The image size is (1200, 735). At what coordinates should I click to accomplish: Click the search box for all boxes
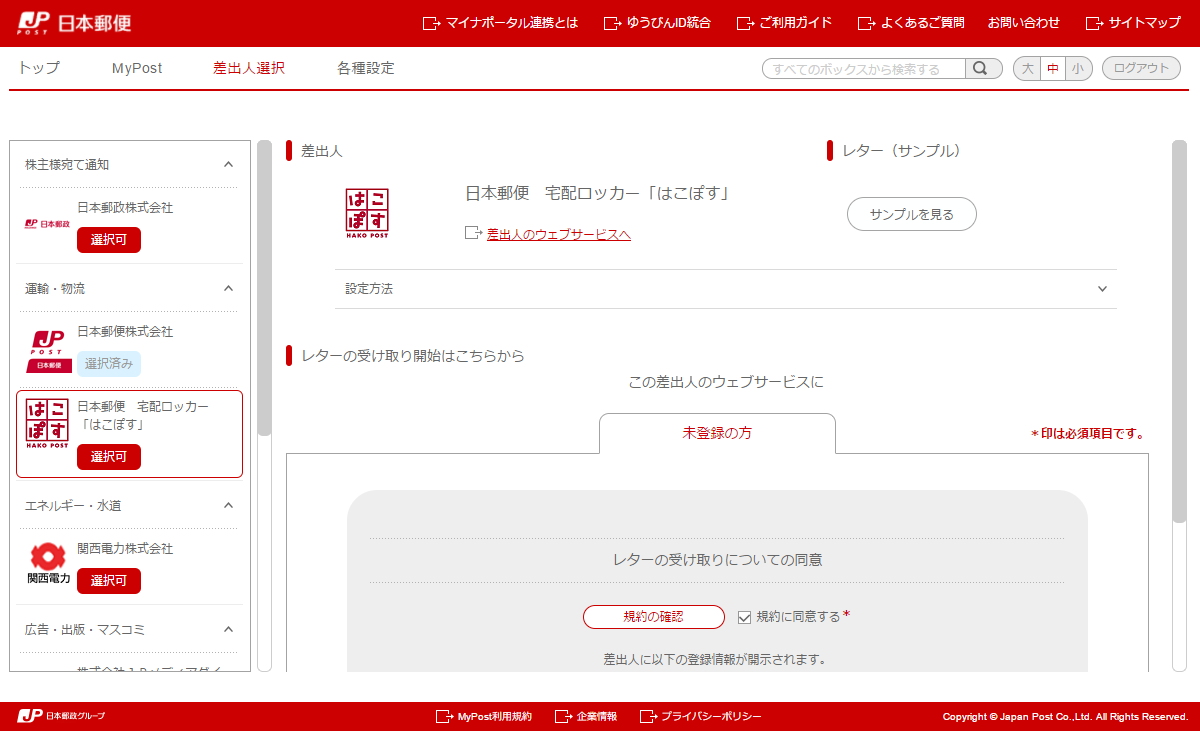[864, 68]
